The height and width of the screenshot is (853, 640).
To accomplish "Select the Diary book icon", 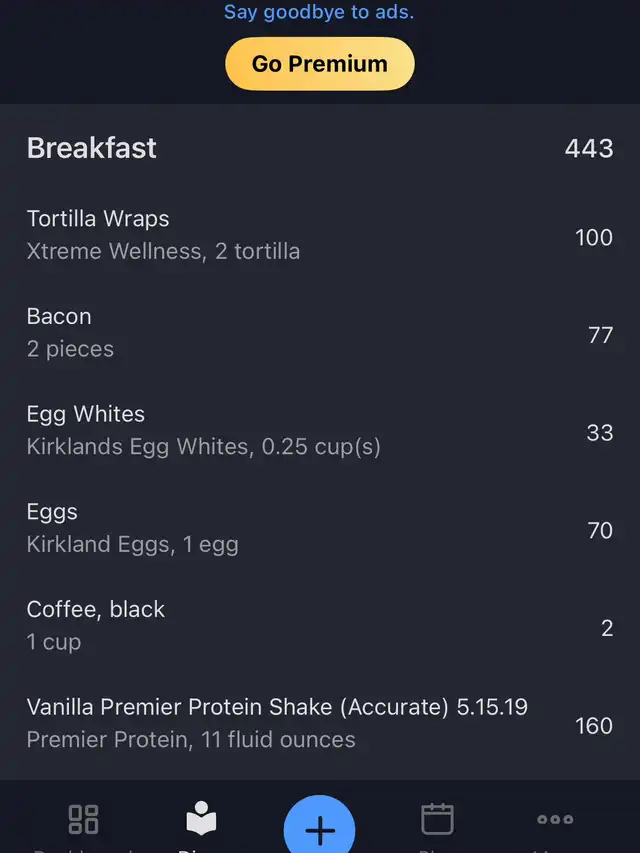I will 201,818.
